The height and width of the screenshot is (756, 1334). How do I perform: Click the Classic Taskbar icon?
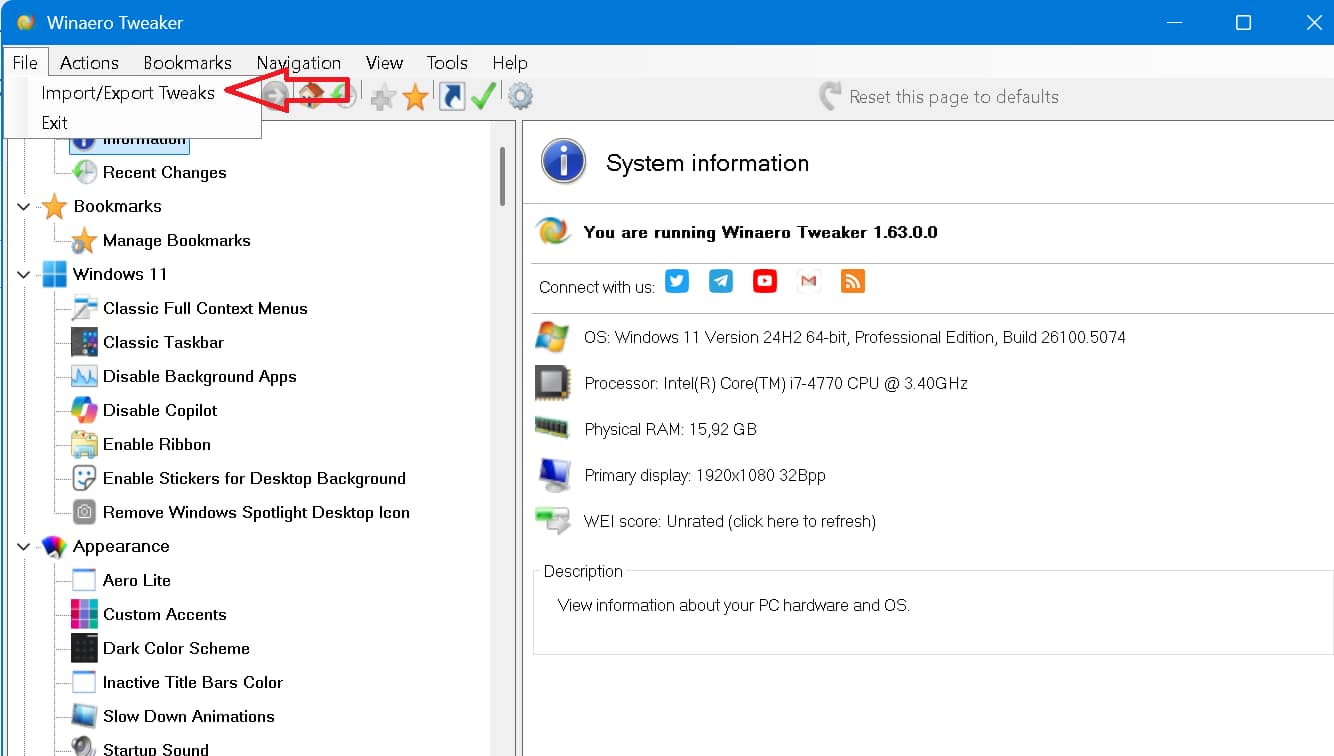point(84,342)
